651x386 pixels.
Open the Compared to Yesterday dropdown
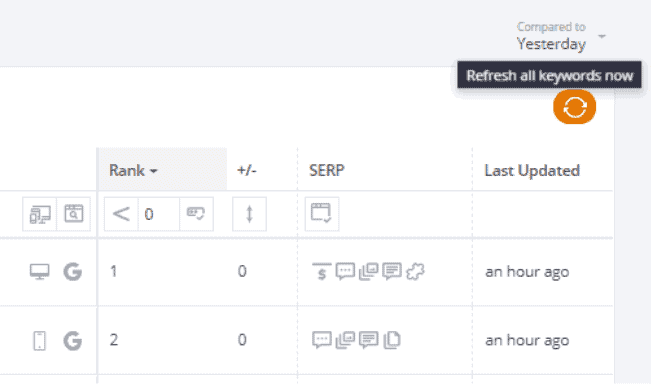pyautogui.click(x=561, y=37)
